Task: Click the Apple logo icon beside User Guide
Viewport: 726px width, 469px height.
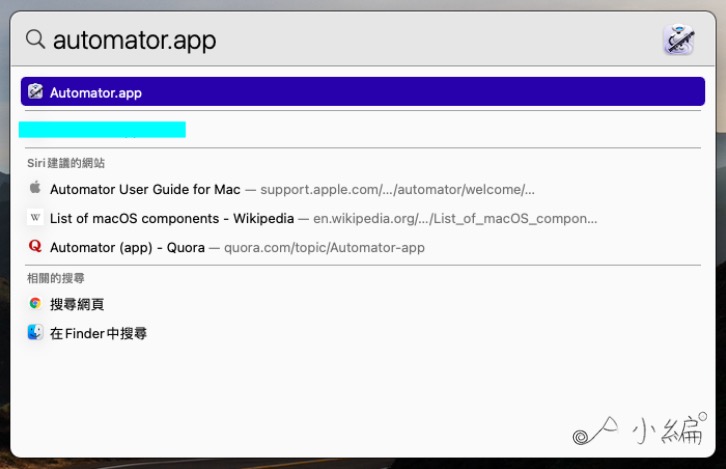Action: coord(35,188)
